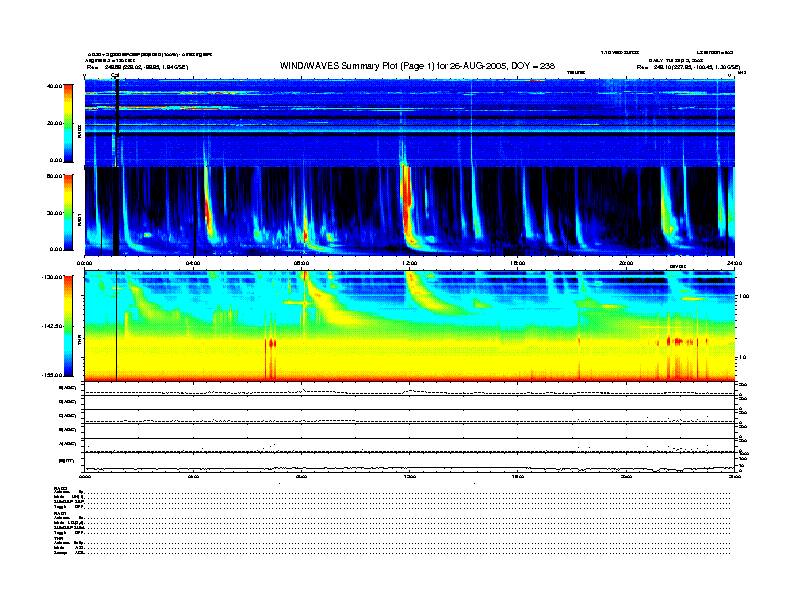Viewport: 792px width, 612px height.
Task: Click the 100 frequency label beside TNR panel
Action: click(x=744, y=296)
